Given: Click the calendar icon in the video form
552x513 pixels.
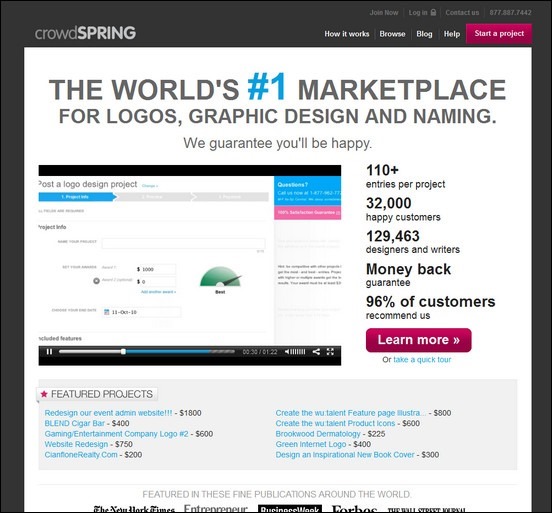Looking at the screenshot, I should coord(107,312).
